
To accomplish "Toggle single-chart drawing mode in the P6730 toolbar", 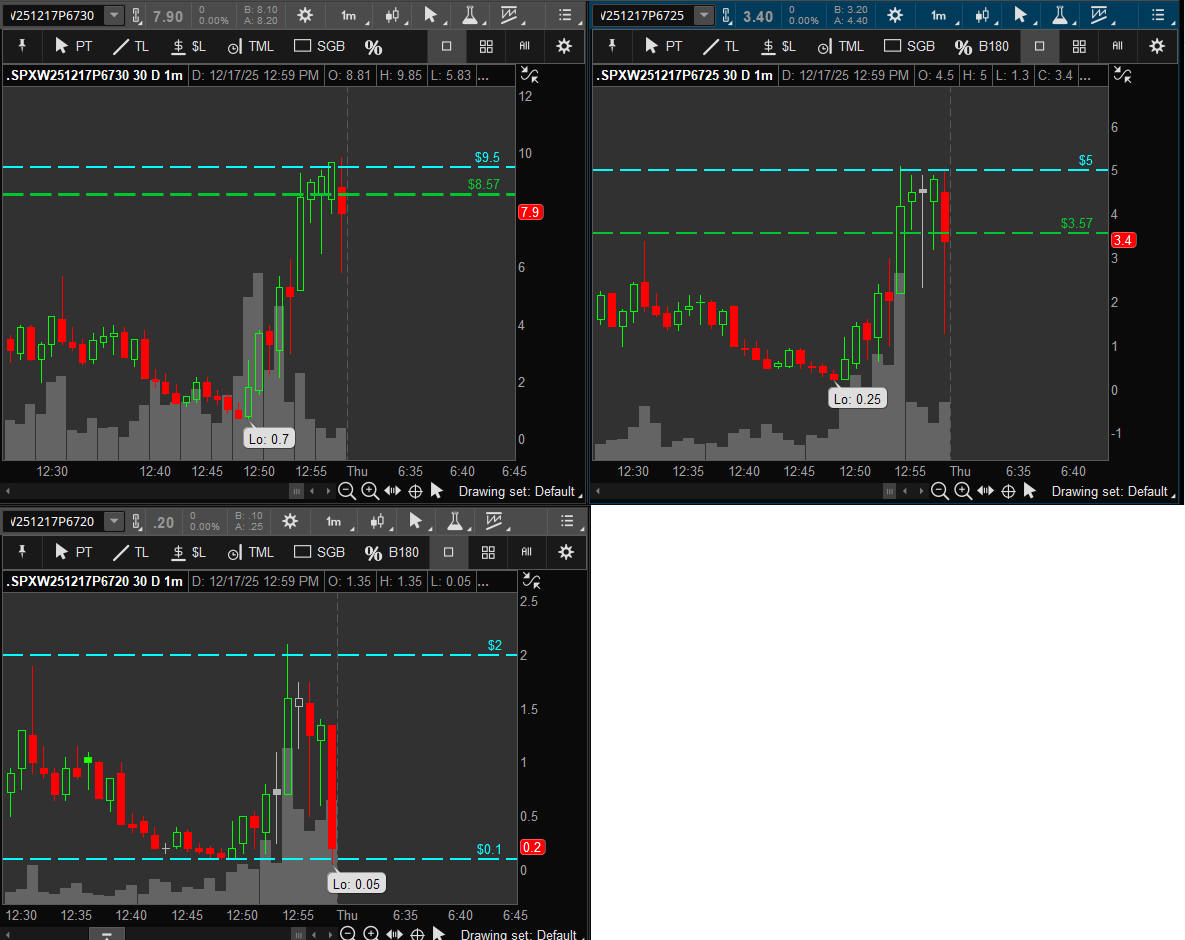I will coord(446,46).
